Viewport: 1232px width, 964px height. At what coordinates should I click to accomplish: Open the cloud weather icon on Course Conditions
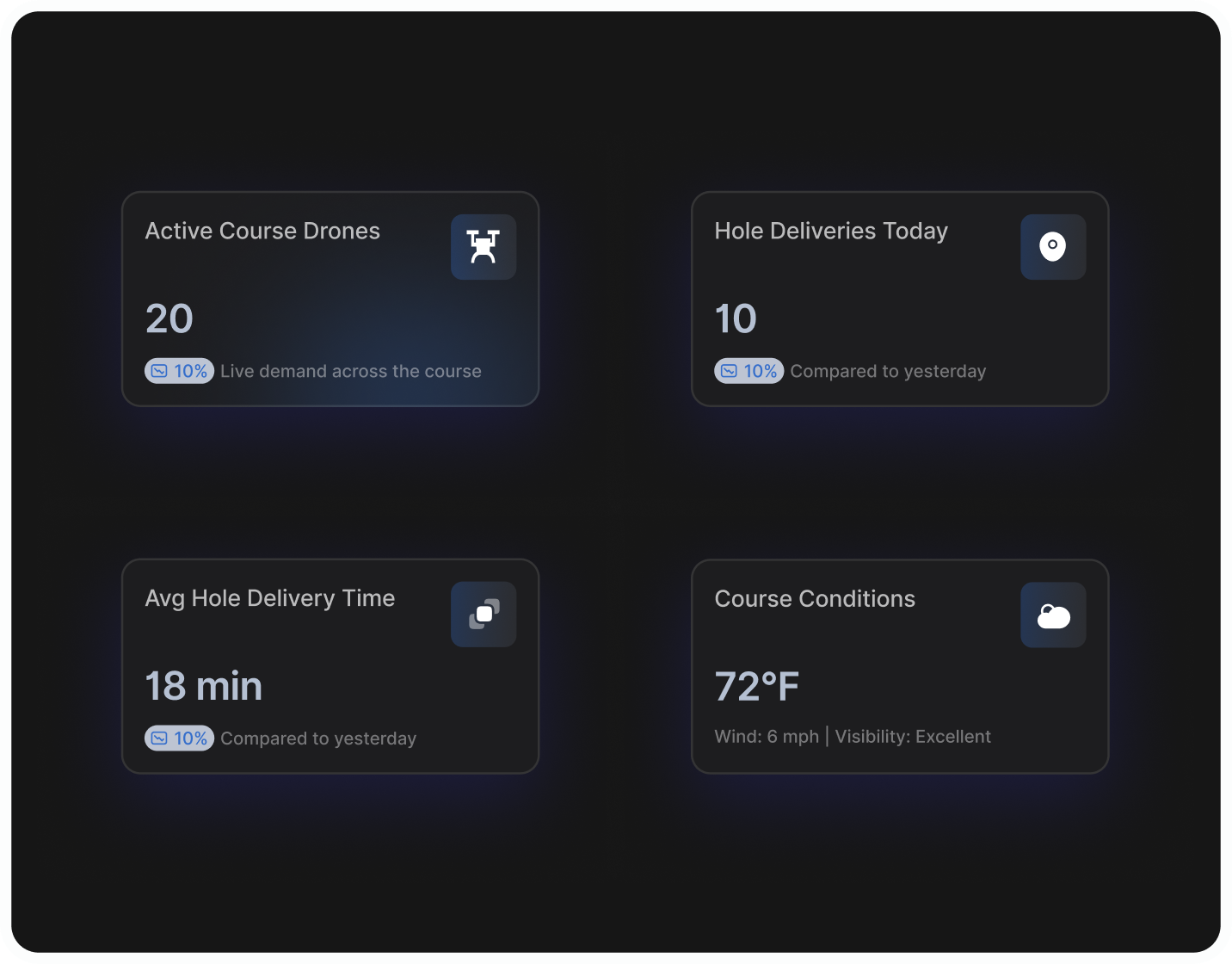click(1053, 615)
